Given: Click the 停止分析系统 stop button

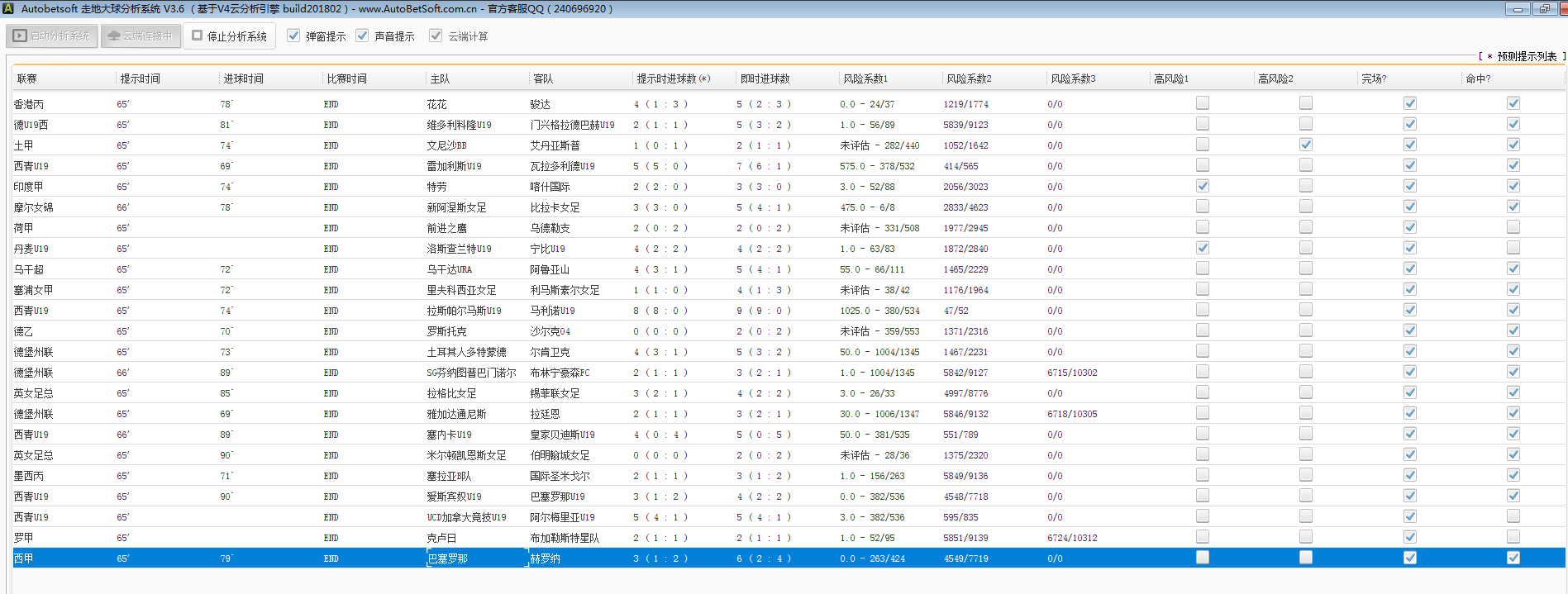Looking at the screenshot, I should [229, 36].
